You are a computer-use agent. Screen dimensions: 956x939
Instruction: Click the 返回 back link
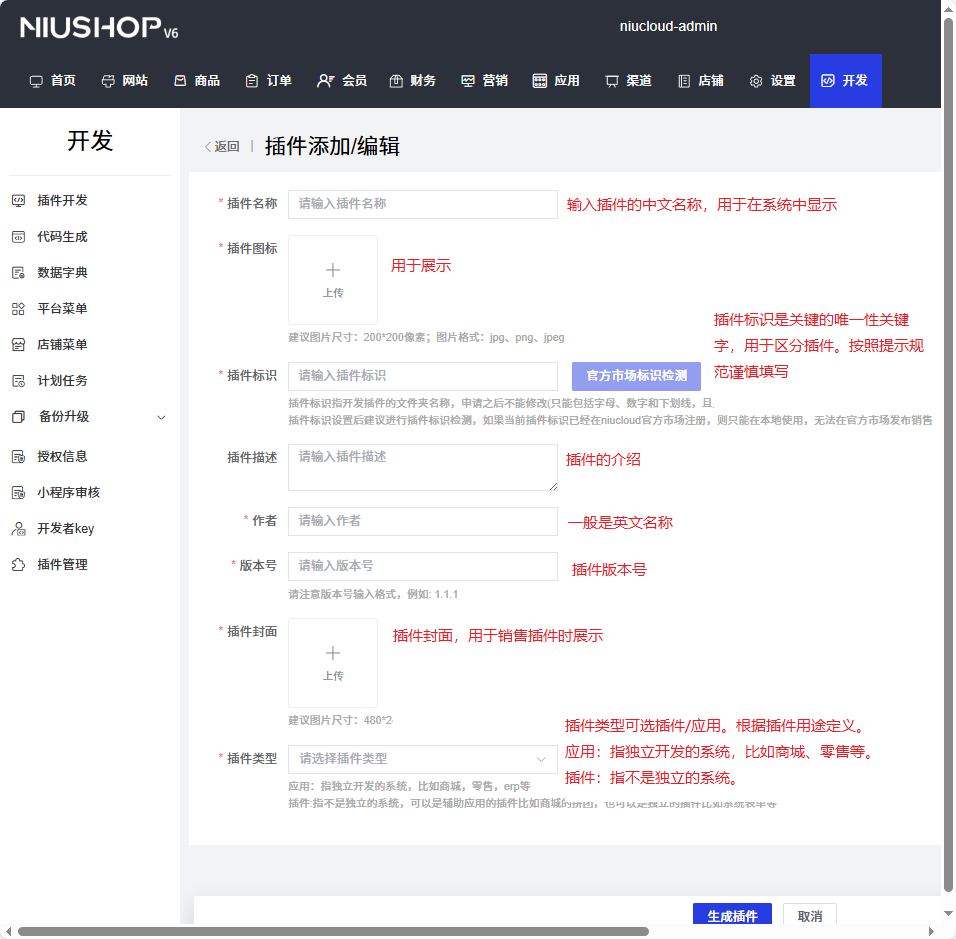point(223,147)
